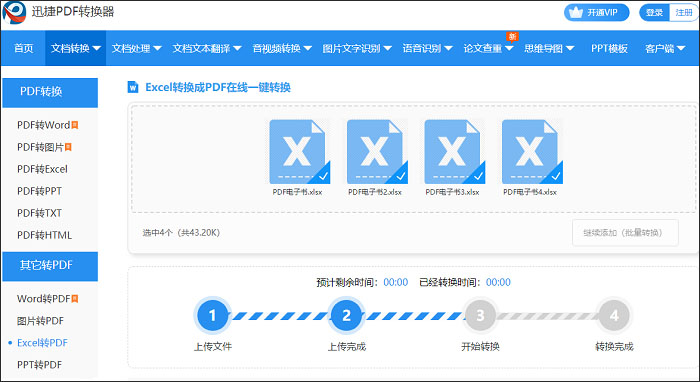700x382 pixels.
Task: Open PDF转PPT in the sidebar
Action: coord(39,191)
